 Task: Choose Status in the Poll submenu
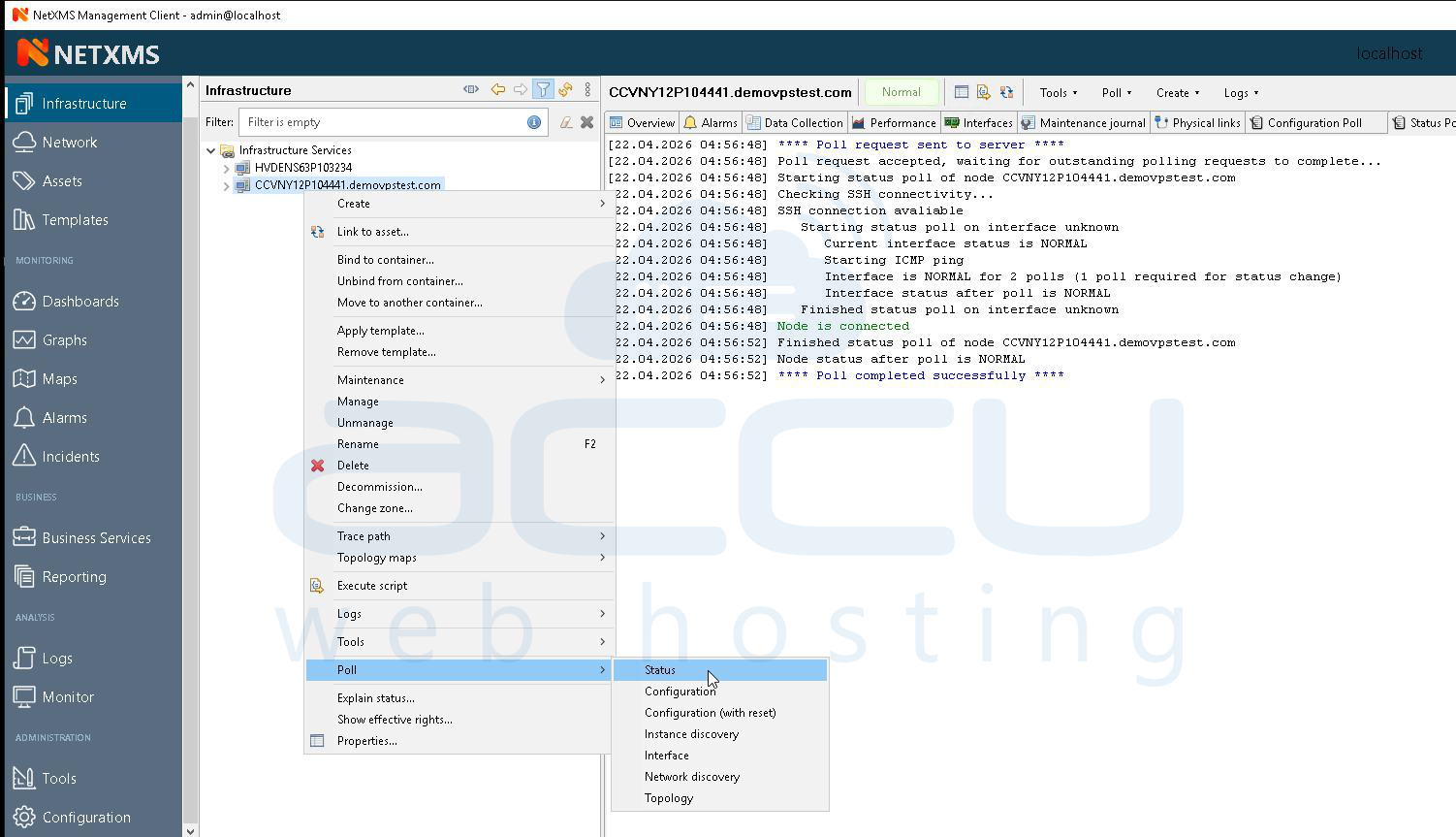pos(720,670)
